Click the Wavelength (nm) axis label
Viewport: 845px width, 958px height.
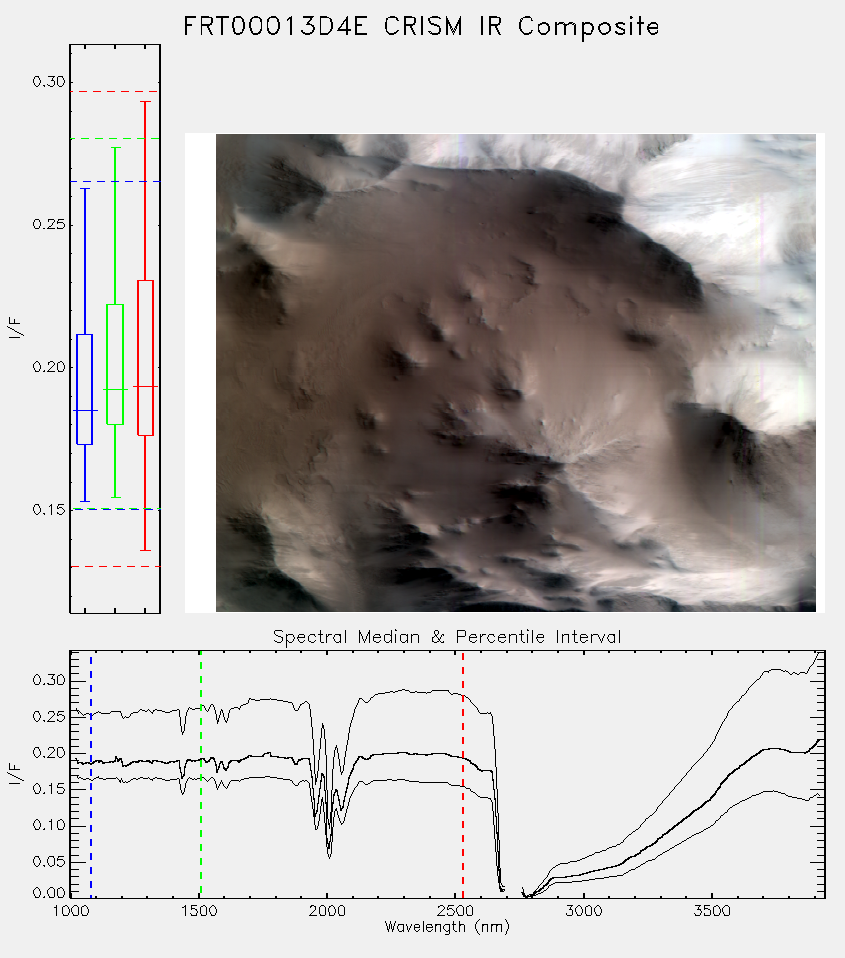pyautogui.click(x=447, y=927)
